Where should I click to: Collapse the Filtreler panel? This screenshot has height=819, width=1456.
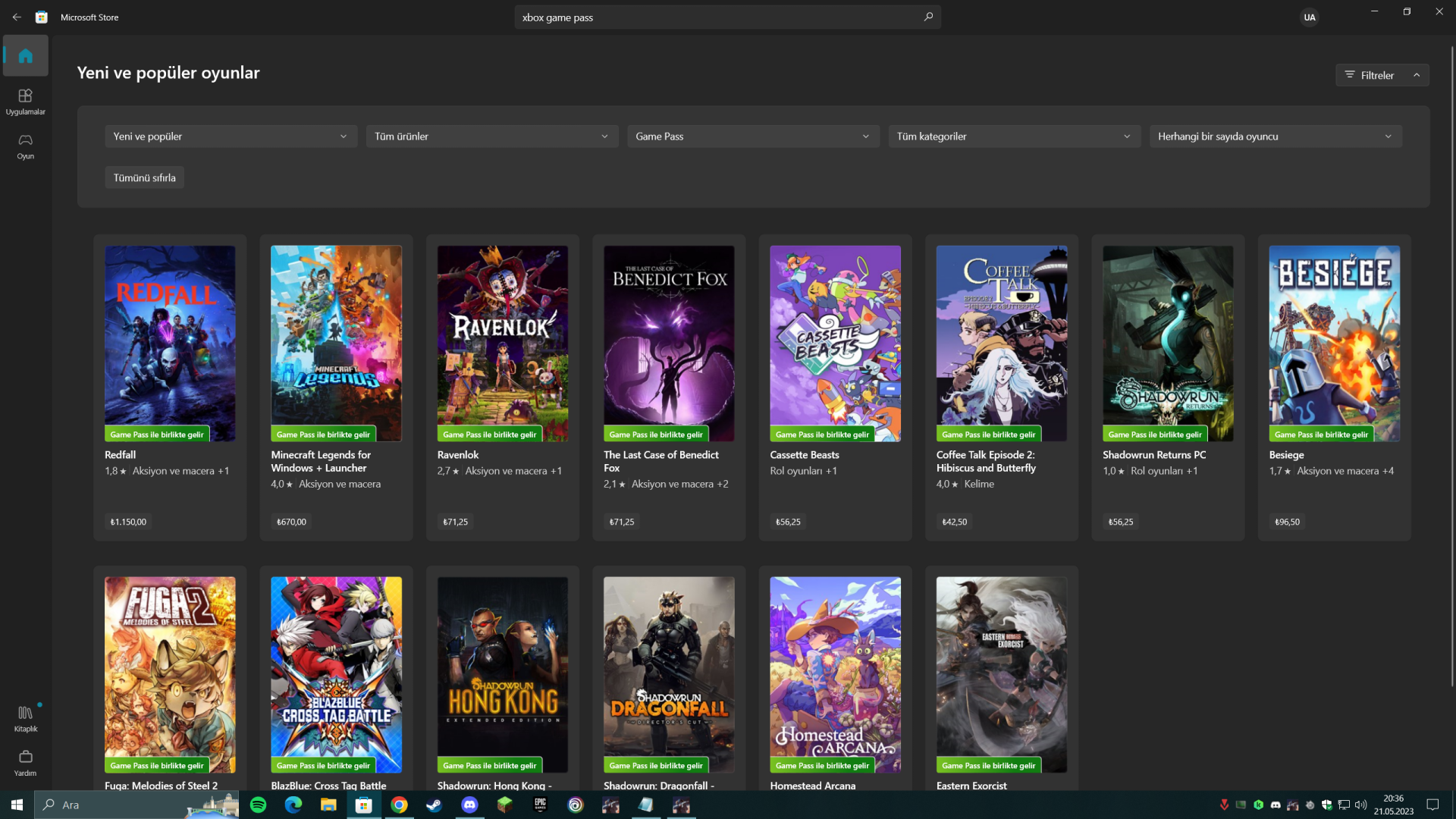click(x=1382, y=75)
